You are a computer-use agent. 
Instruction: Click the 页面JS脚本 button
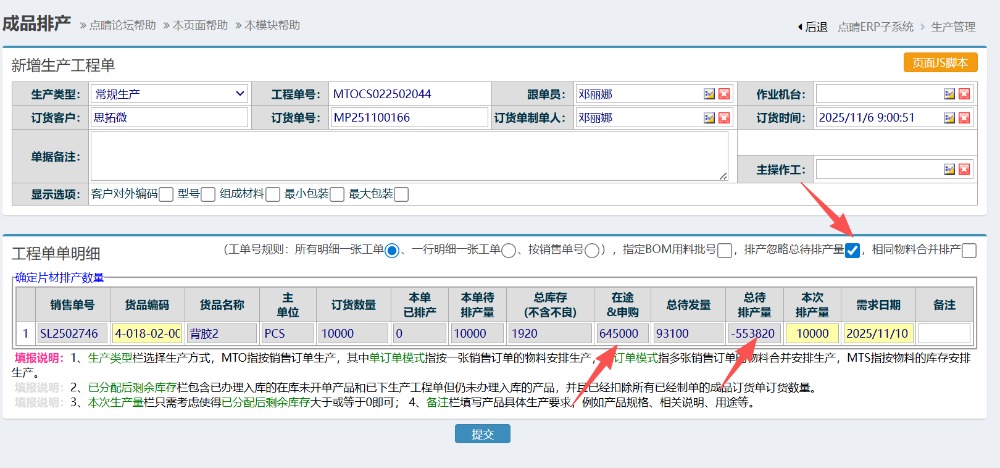point(940,63)
